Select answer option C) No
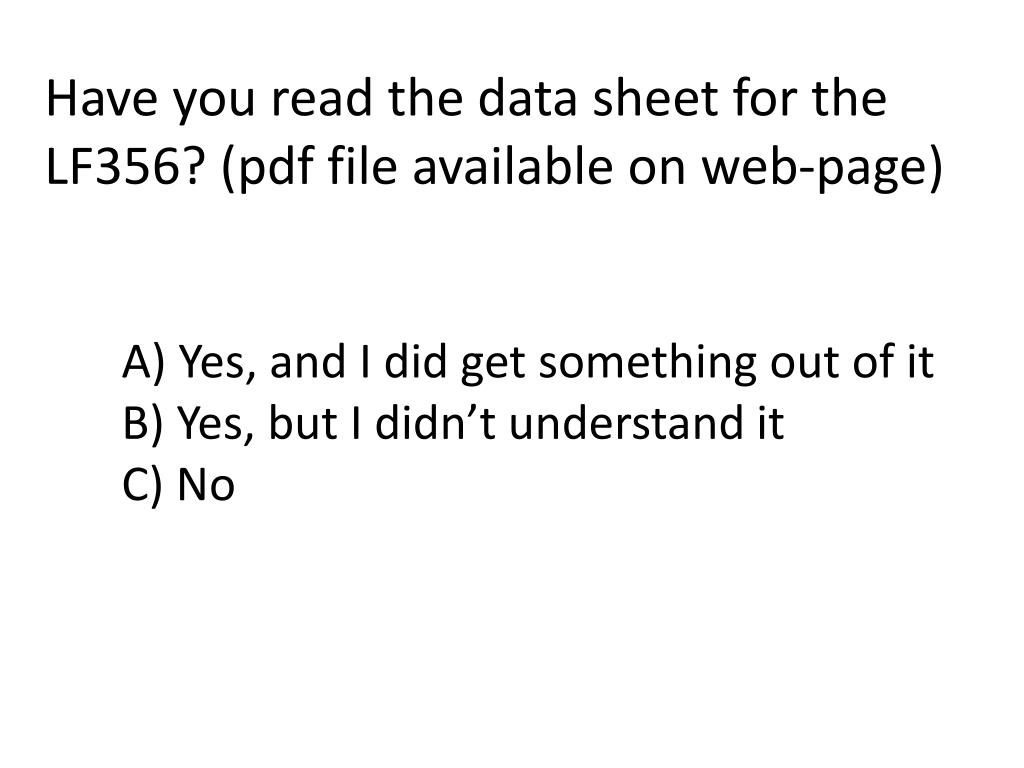This screenshot has width=1024, height=768. point(178,485)
